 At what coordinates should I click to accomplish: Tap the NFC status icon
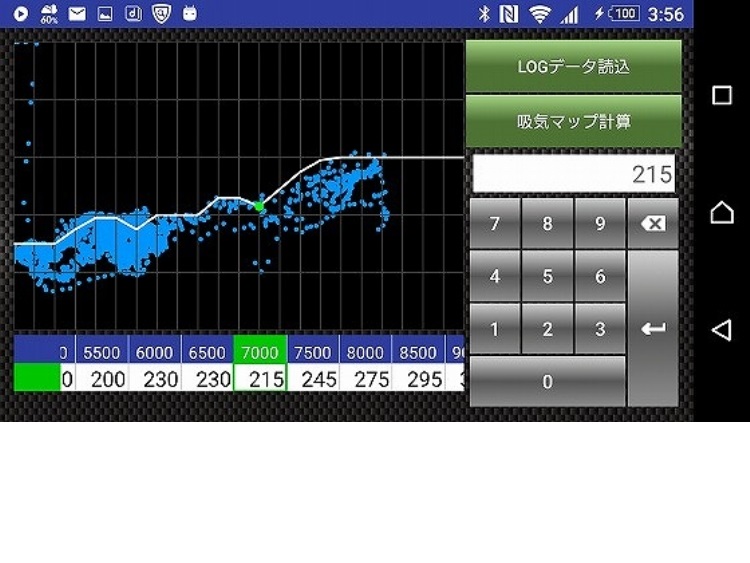(508, 14)
